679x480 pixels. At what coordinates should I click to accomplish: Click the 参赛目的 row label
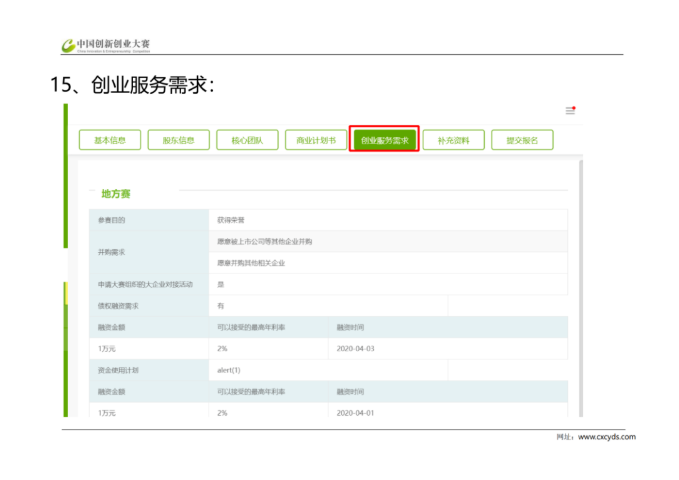point(111,220)
